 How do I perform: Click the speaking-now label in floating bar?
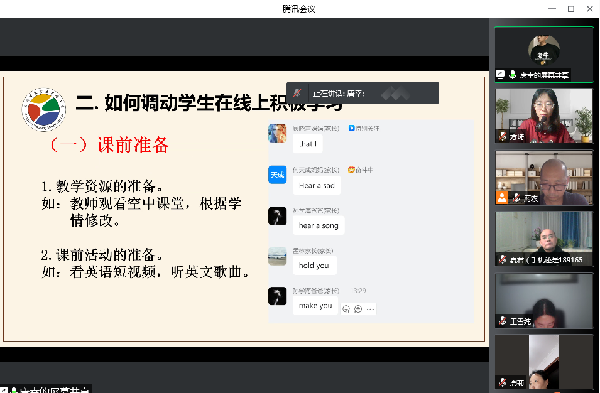(338, 93)
